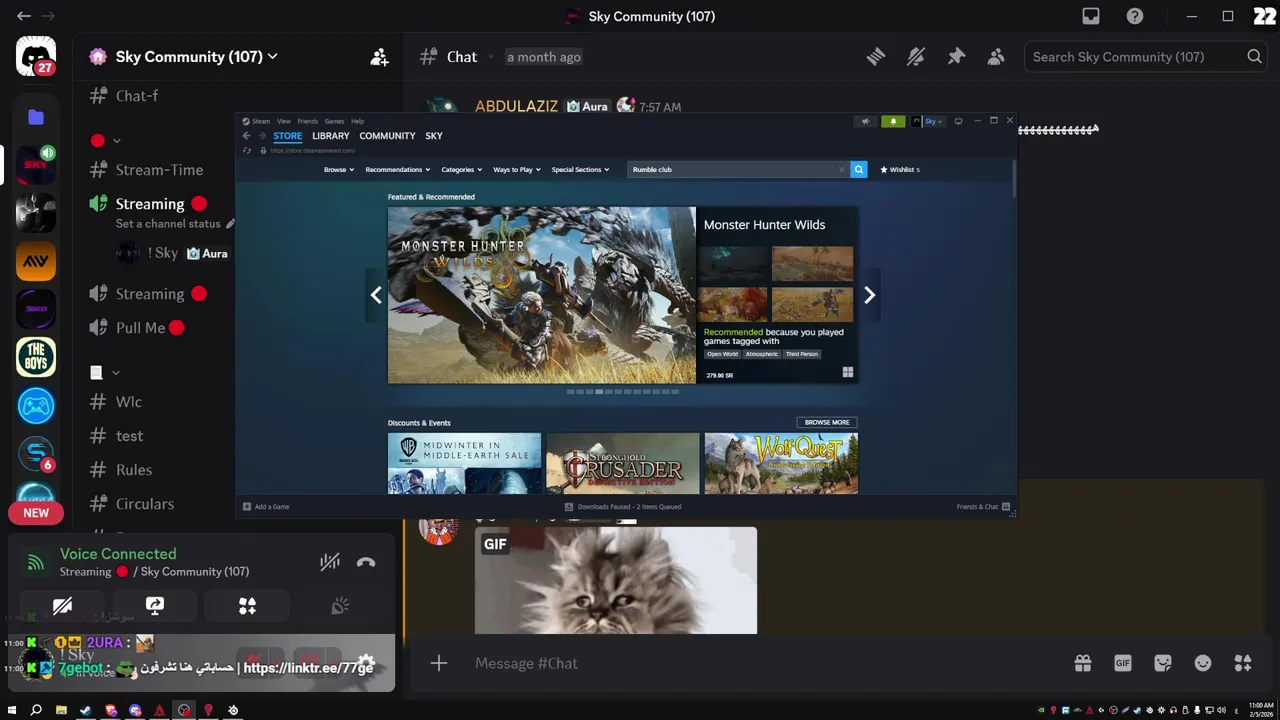The width and height of the screenshot is (1280, 720).
Task: Open File Explorer from the taskbar
Action: point(61,710)
